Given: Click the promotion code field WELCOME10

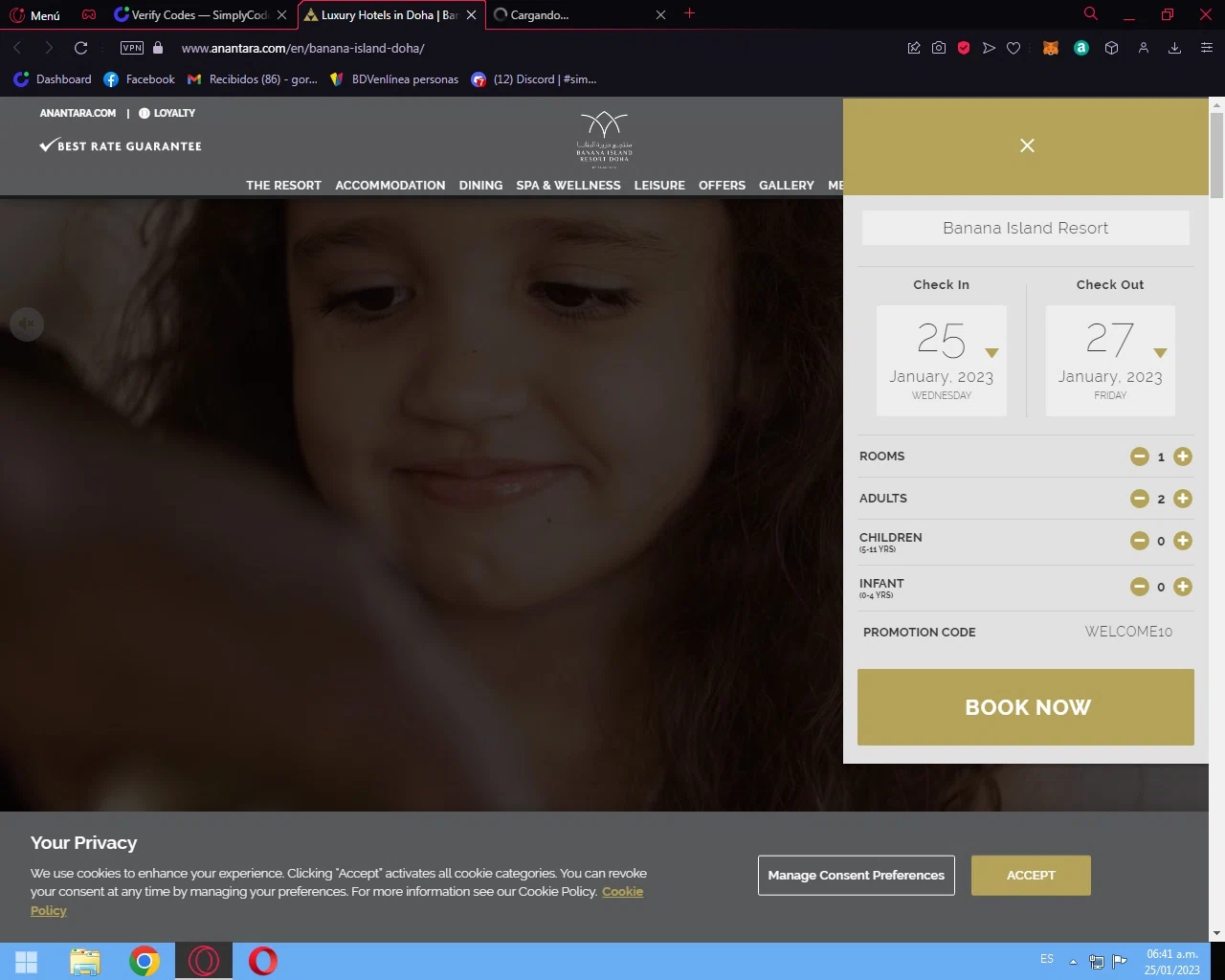Looking at the screenshot, I should click(x=1128, y=632).
